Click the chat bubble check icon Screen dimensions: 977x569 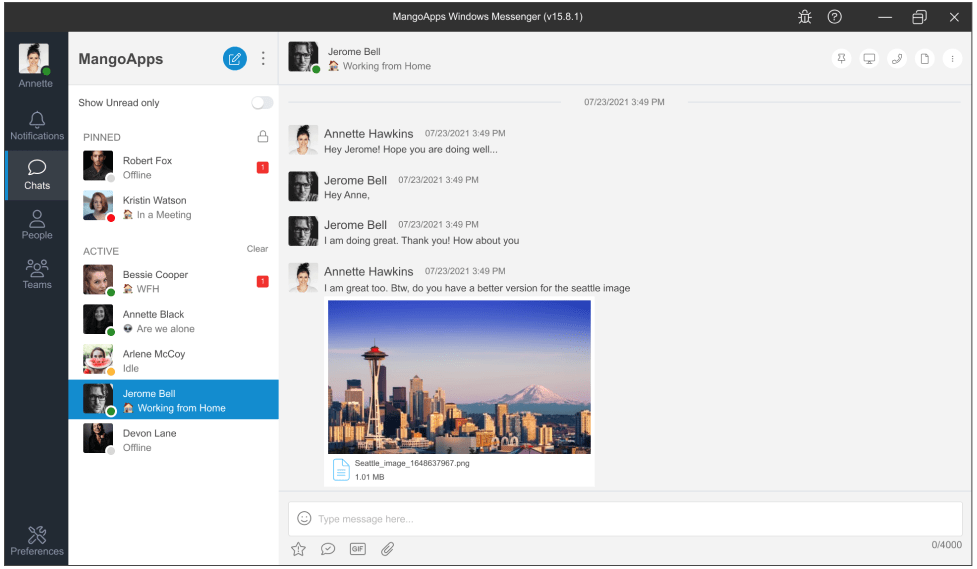pyautogui.click(x=328, y=549)
